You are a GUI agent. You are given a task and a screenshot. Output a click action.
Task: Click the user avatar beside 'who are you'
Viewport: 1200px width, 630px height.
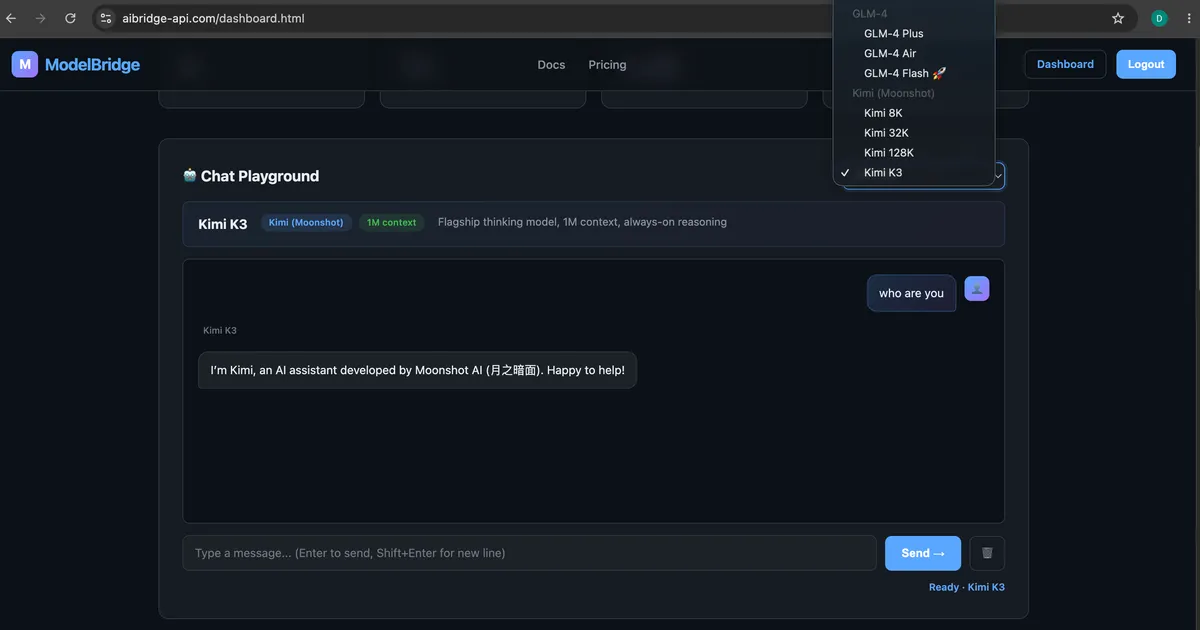[x=977, y=289]
